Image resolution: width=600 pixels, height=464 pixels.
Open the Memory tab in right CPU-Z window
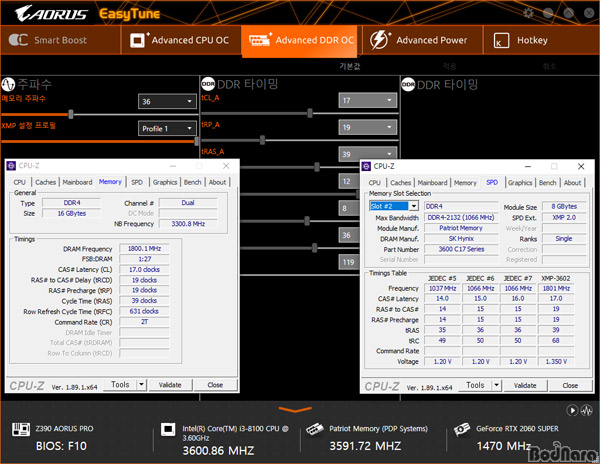click(465, 183)
